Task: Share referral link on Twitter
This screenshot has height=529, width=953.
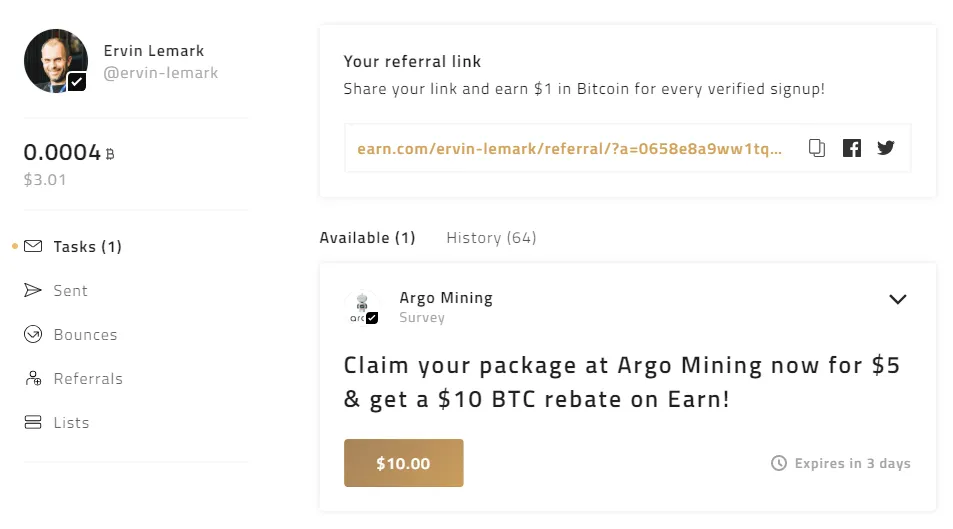Action: (886, 148)
